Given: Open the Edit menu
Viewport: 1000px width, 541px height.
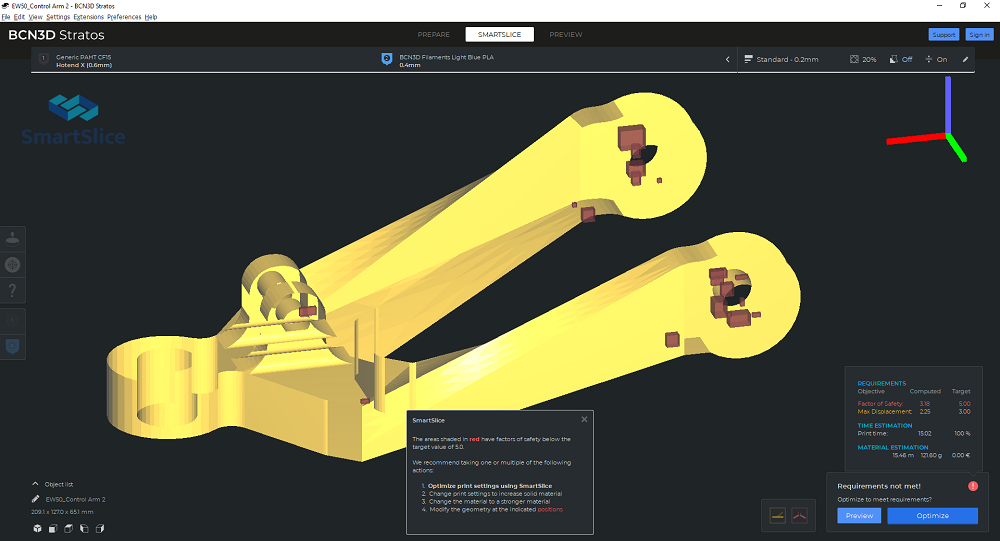Looking at the screenshot, I should [19, 17].
